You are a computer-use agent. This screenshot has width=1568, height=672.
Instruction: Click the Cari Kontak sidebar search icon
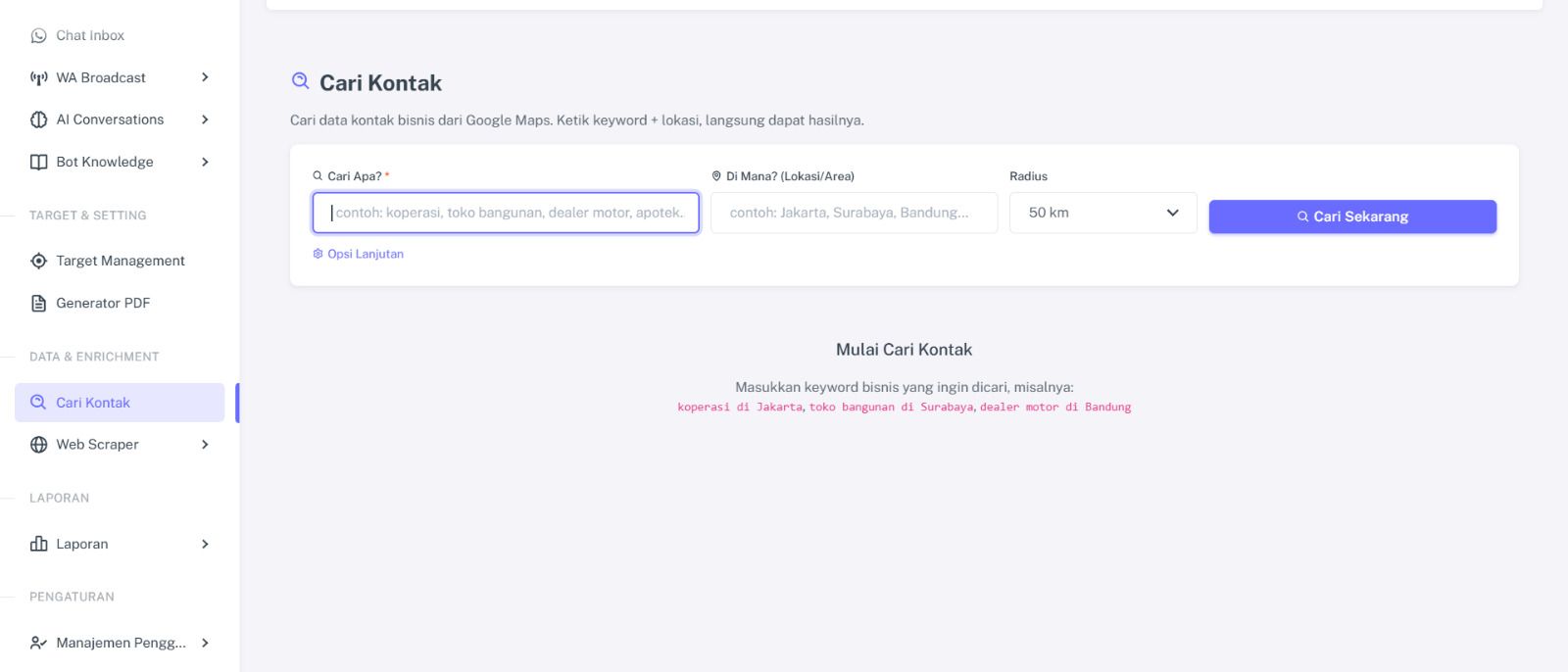click(38, 402)
